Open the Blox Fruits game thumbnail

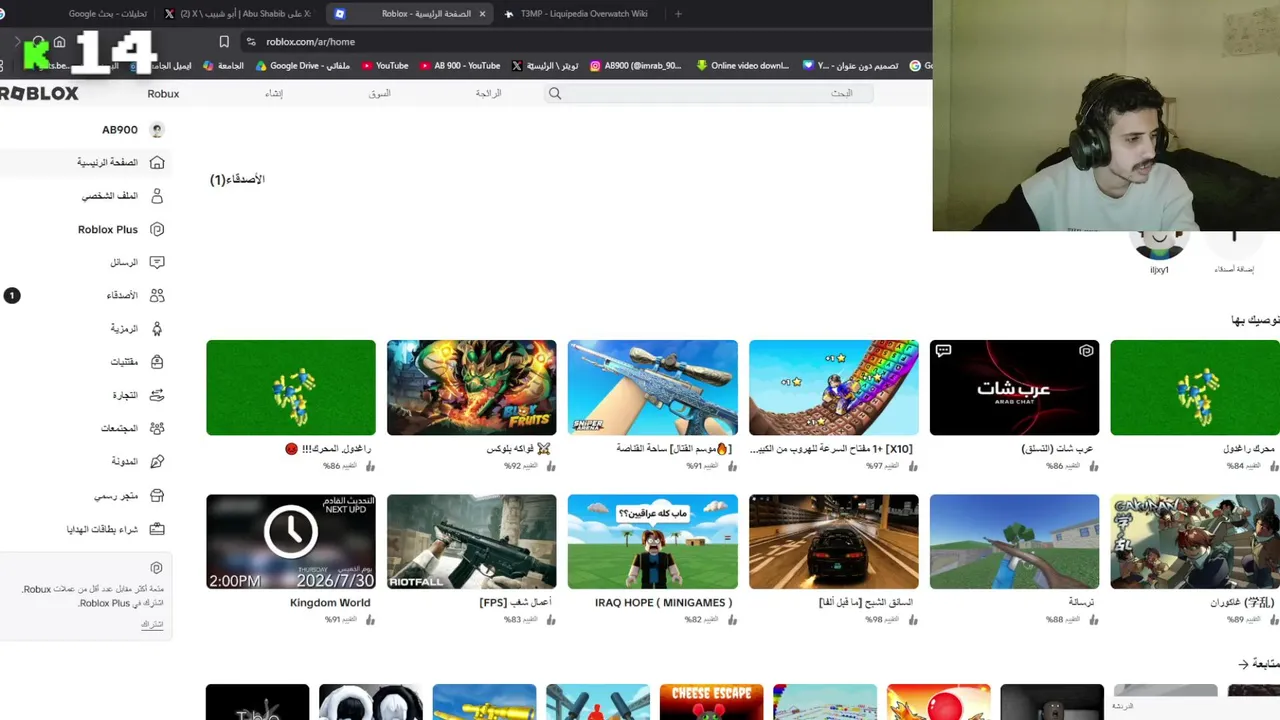(x=472, y=388)
